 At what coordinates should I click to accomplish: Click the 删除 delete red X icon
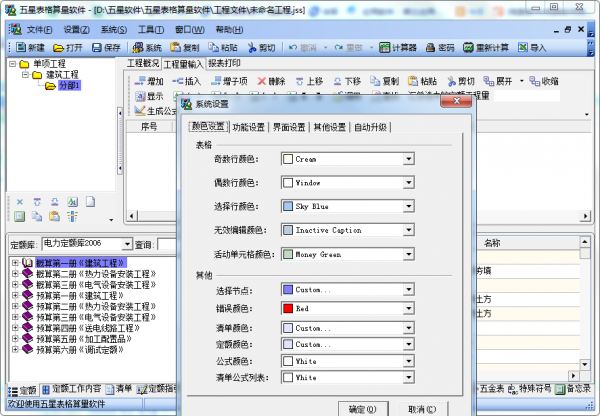pyautogui.click(x=261, y=81)
